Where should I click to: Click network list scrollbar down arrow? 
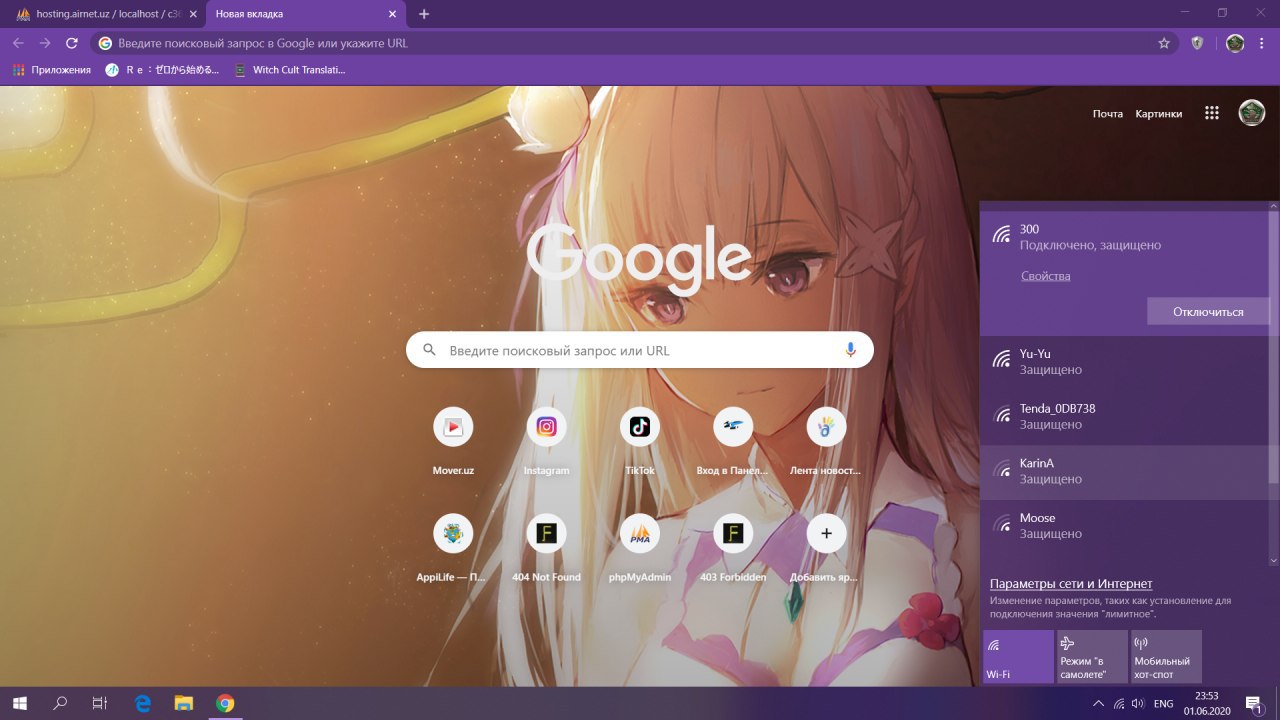point(1274,561)
